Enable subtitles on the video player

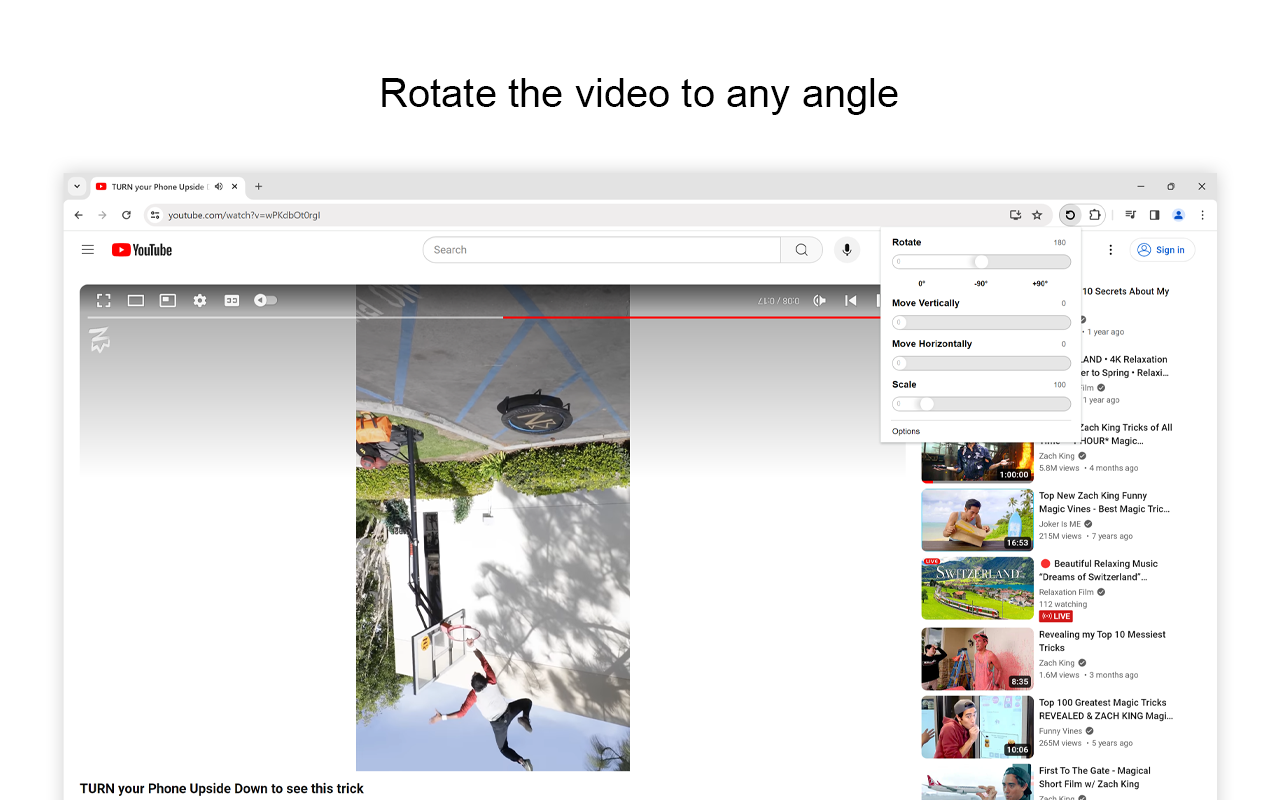tap(231, 299)
